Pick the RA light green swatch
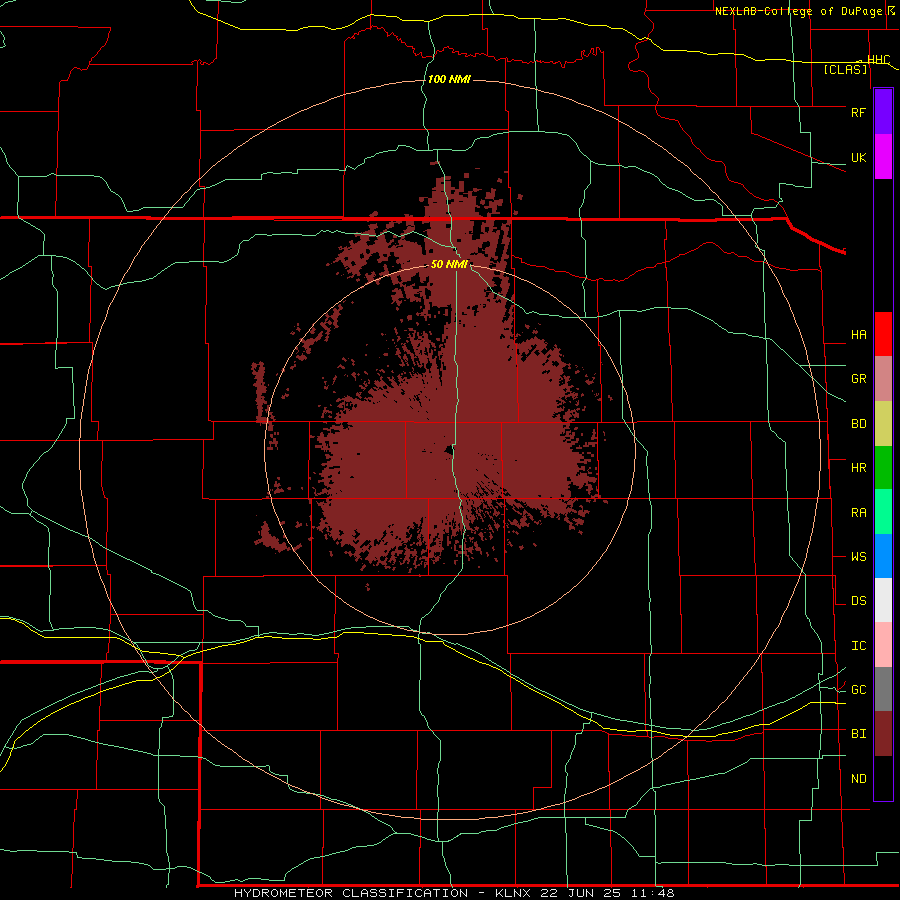This screenshot has height=900, width=900. pos(883,511)
